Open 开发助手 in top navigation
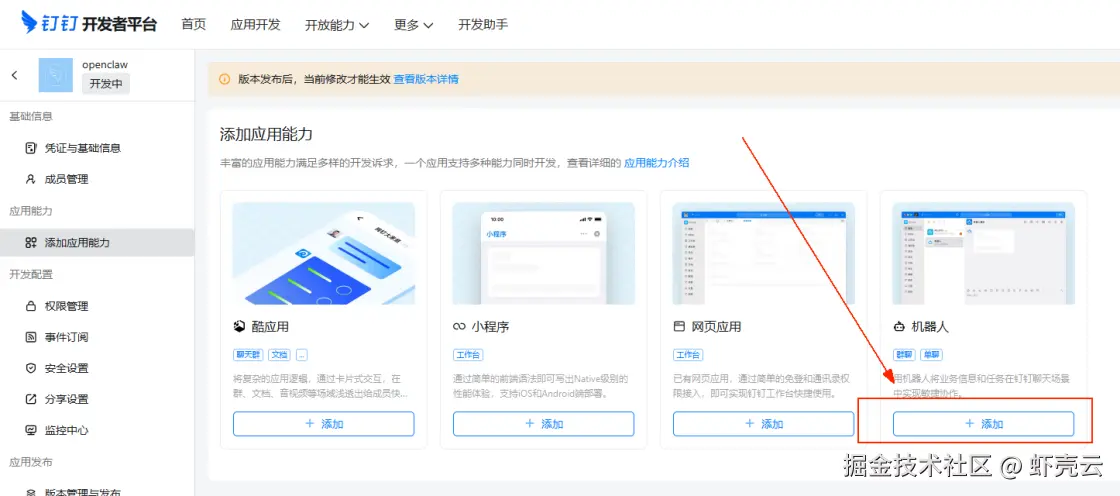1120x496 pixels. click(x=484, y=24)
